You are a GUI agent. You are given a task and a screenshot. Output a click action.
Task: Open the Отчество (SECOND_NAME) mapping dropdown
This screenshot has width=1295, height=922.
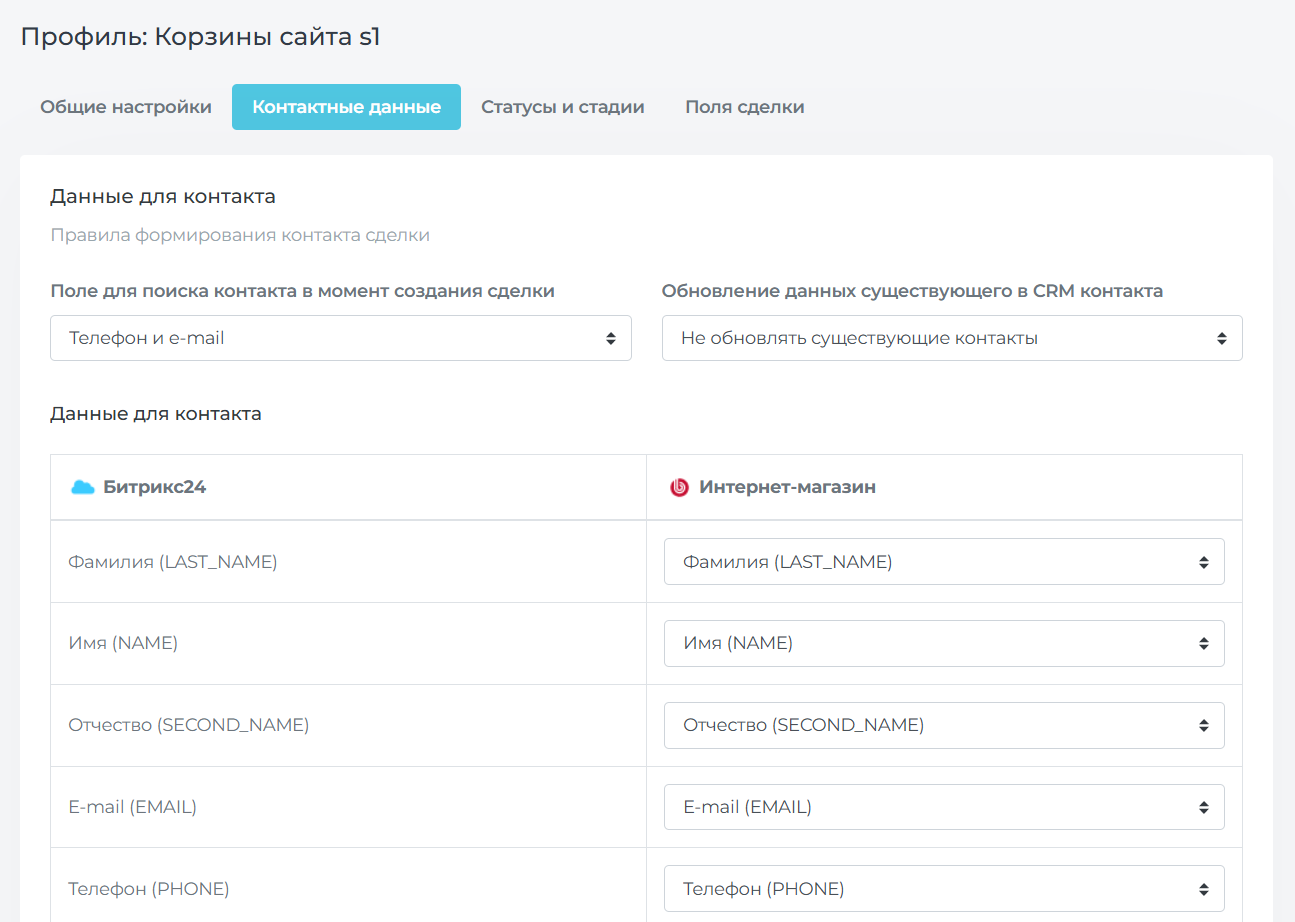tap(943, 726)
